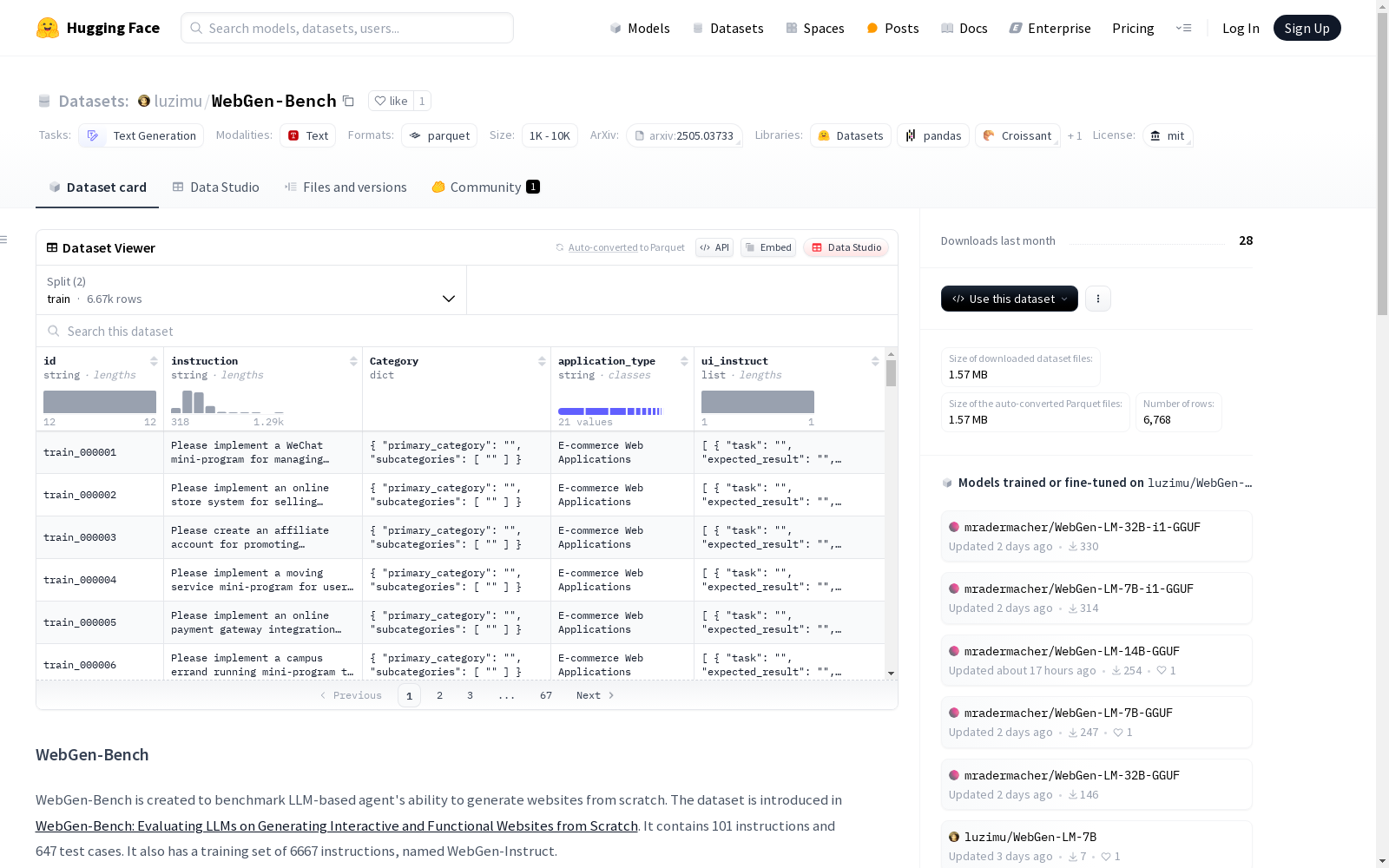
Task: Switch to the Data Studio tab
Action: tap(216, 187)
